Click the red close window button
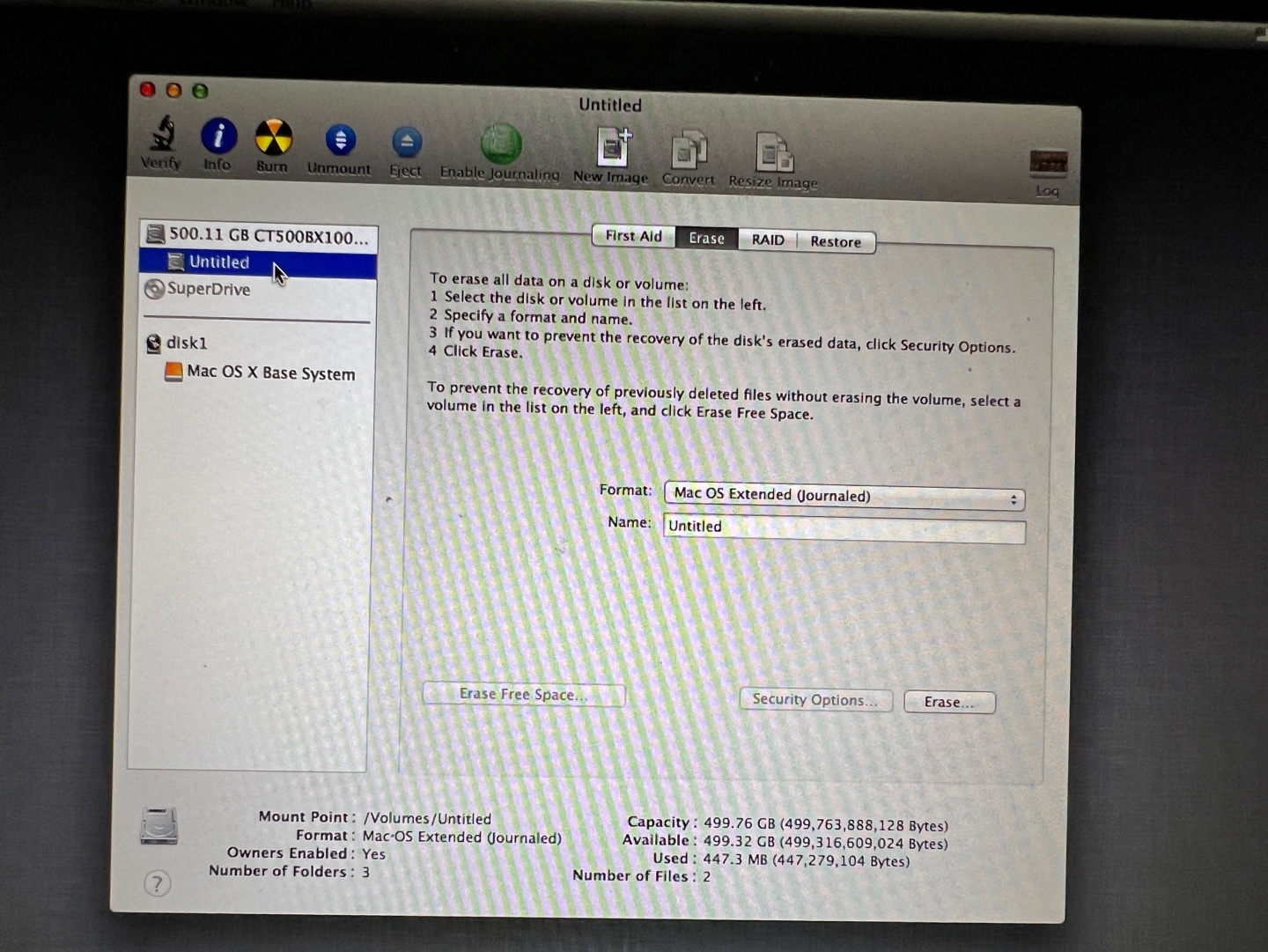Image resolution: width=1268 pixels, height=952 pixels. [x=148, y=89]
